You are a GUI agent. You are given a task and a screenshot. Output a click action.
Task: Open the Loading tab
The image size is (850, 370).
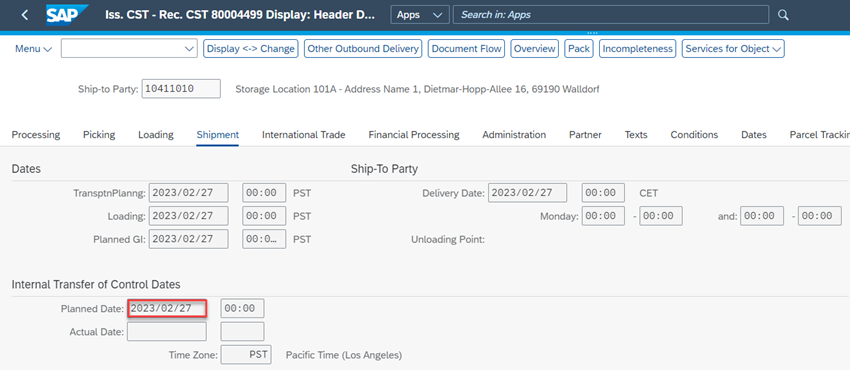[156, 135]
